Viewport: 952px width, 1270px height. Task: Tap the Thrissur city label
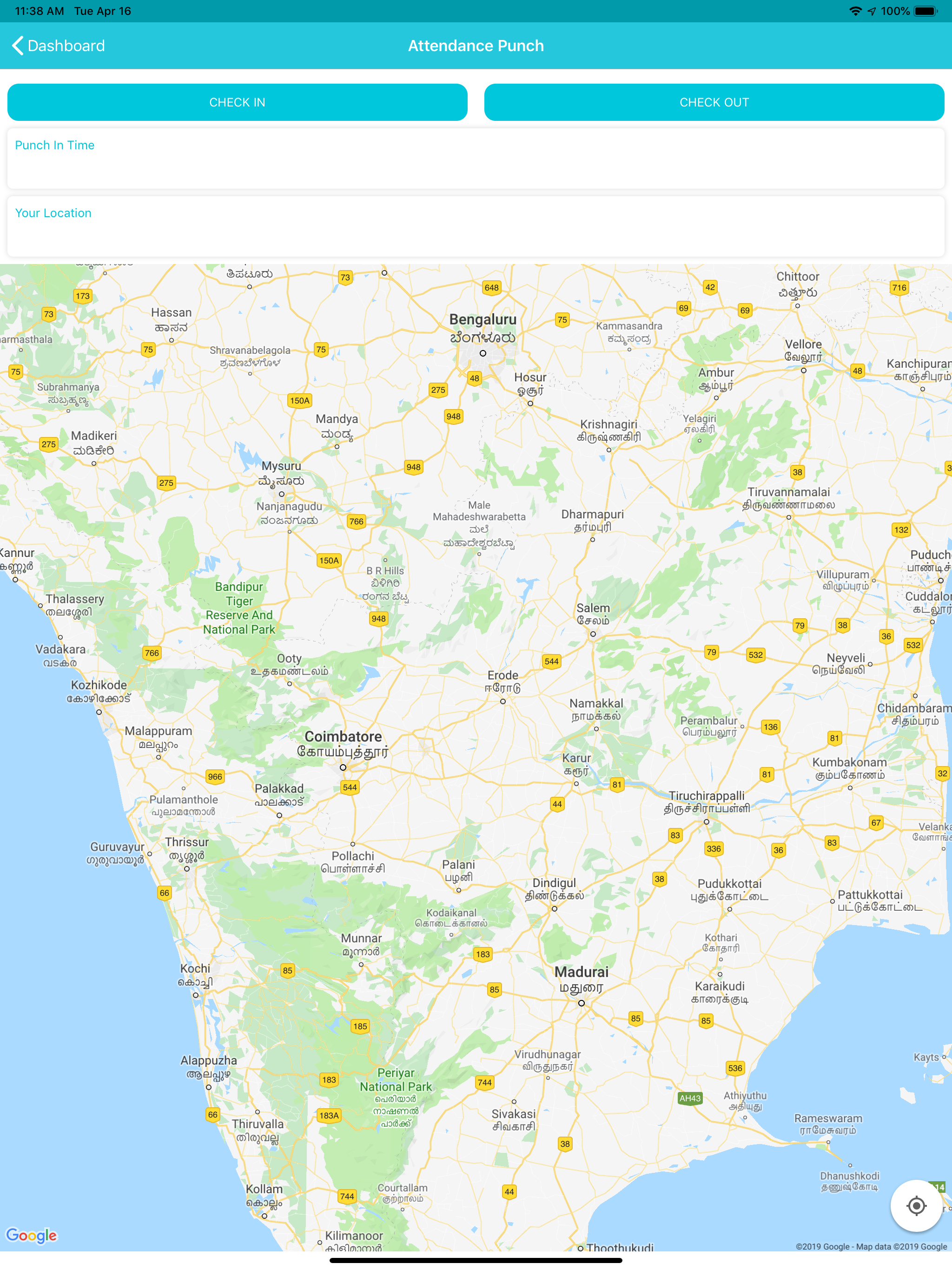(x=186, y=848)
